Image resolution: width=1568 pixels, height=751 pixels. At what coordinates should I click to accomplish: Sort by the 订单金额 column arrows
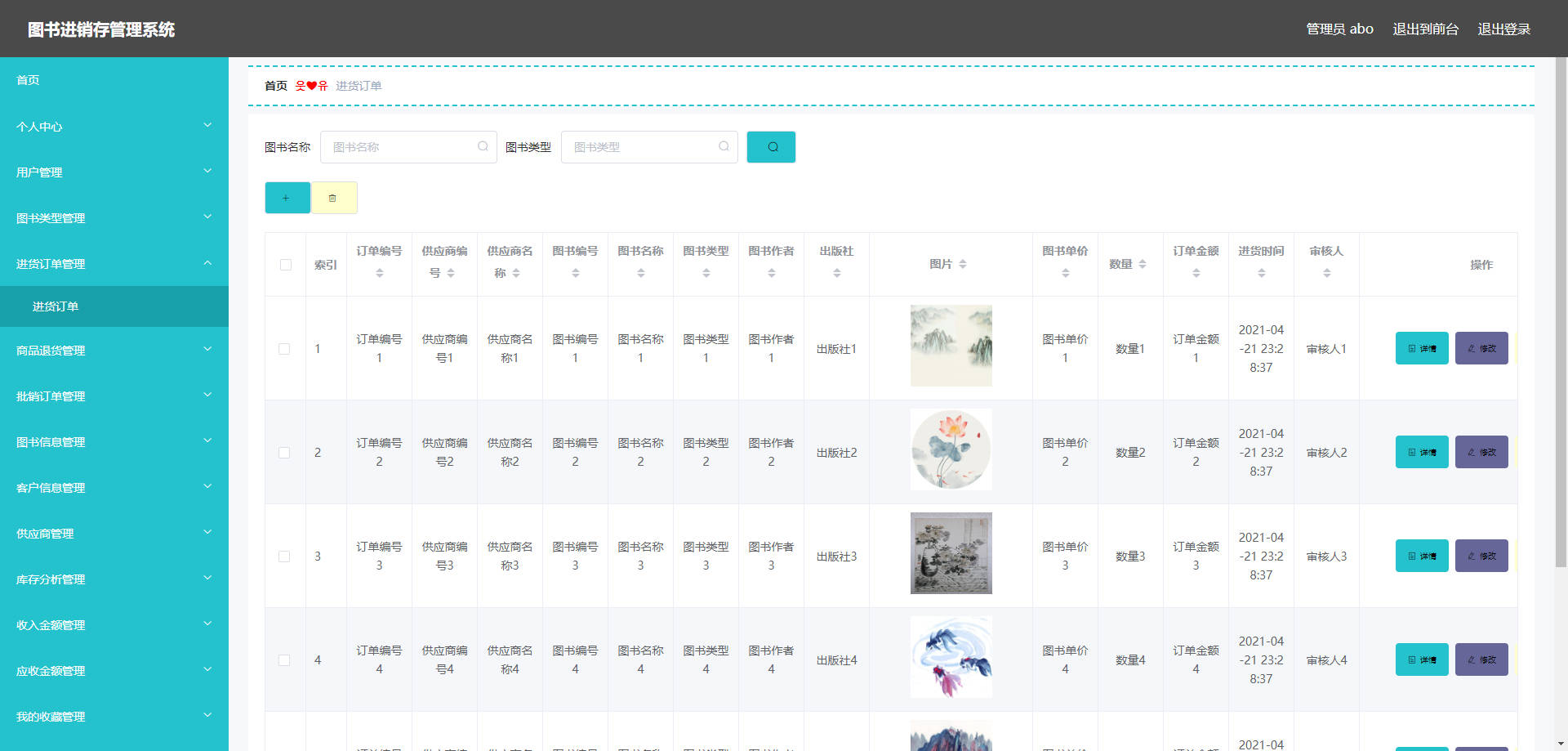(1196, 273)
